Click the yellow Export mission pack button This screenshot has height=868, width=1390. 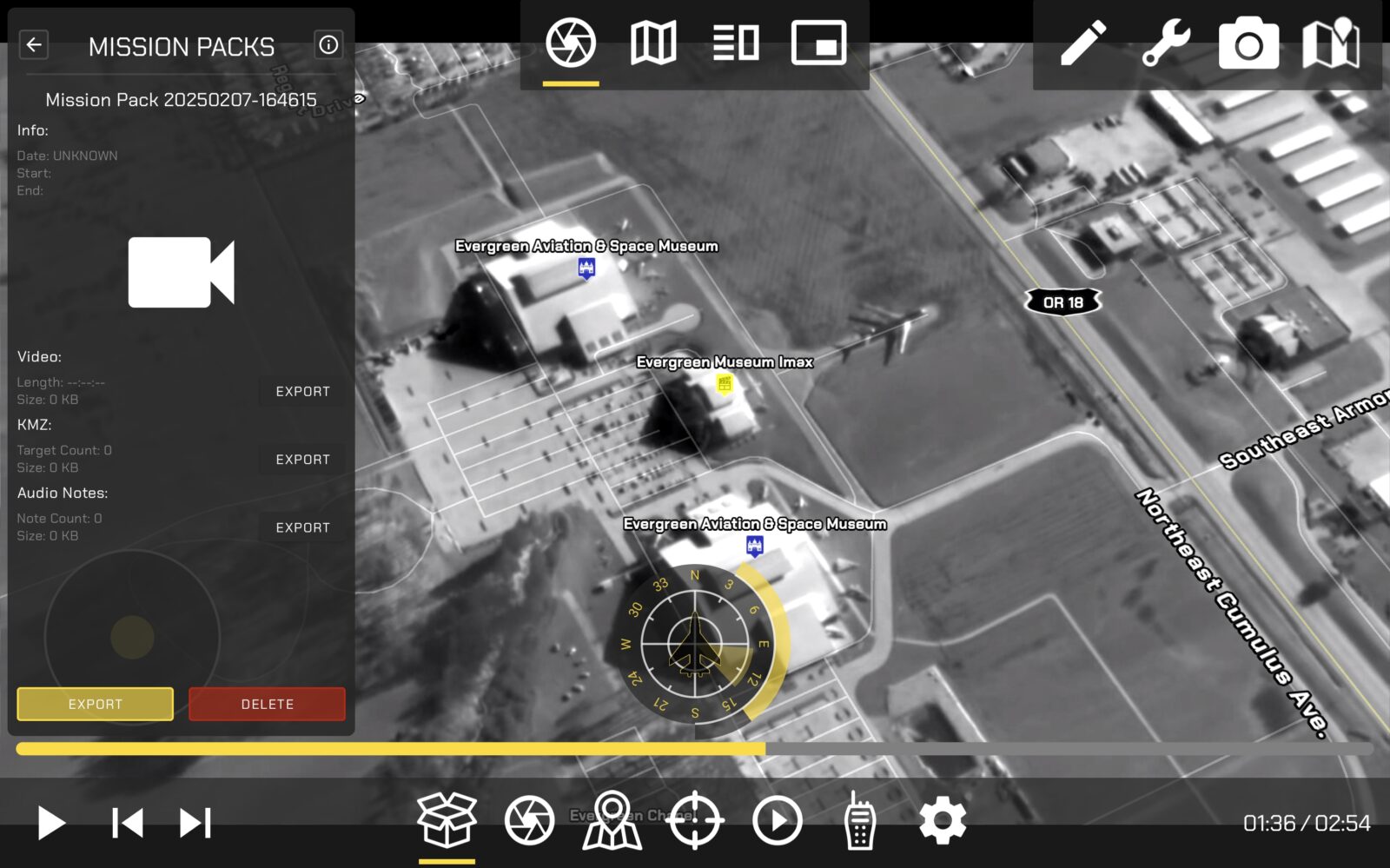click(95, 705)
